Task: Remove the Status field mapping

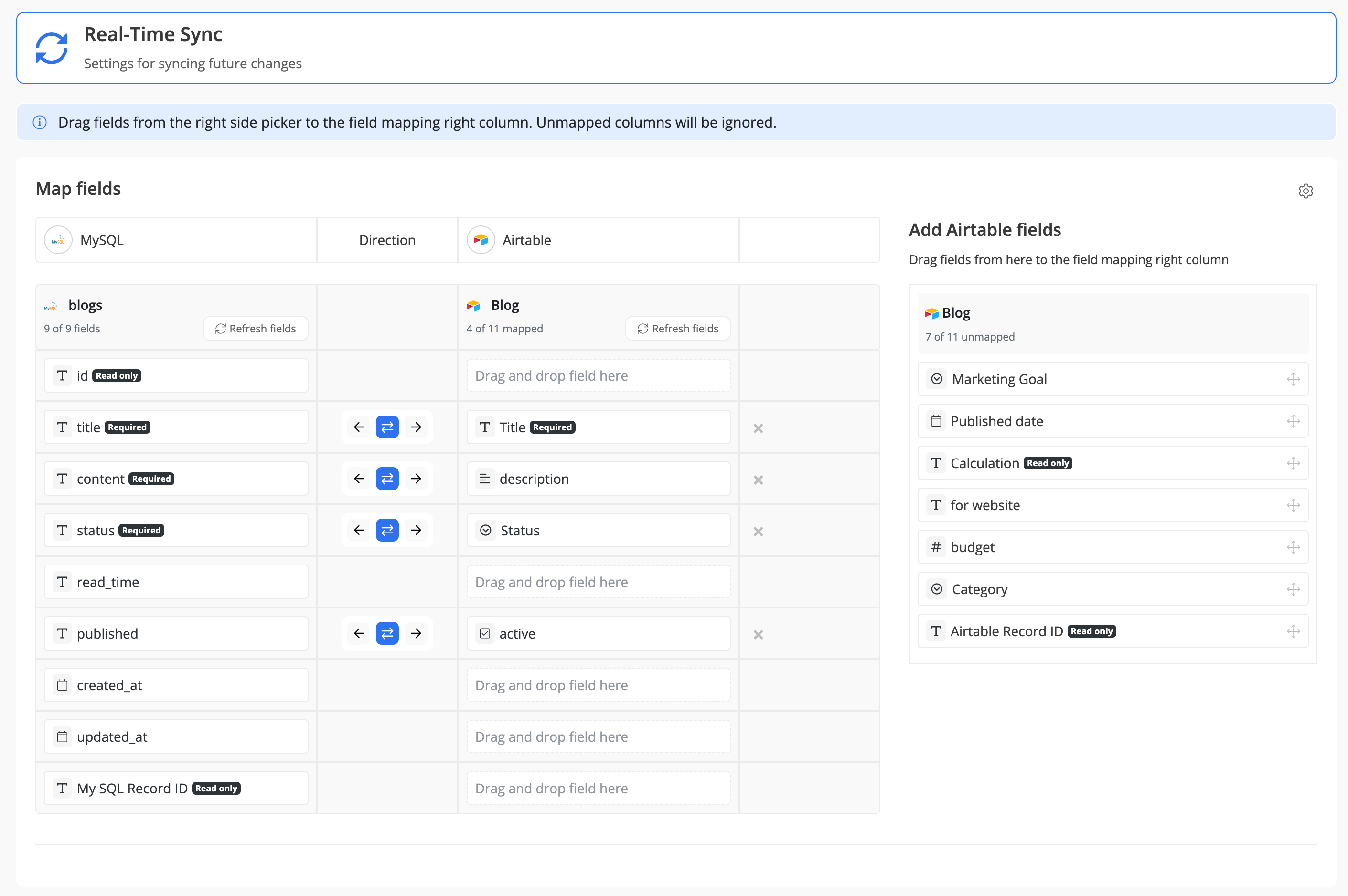Action: (x=758, y=532)
